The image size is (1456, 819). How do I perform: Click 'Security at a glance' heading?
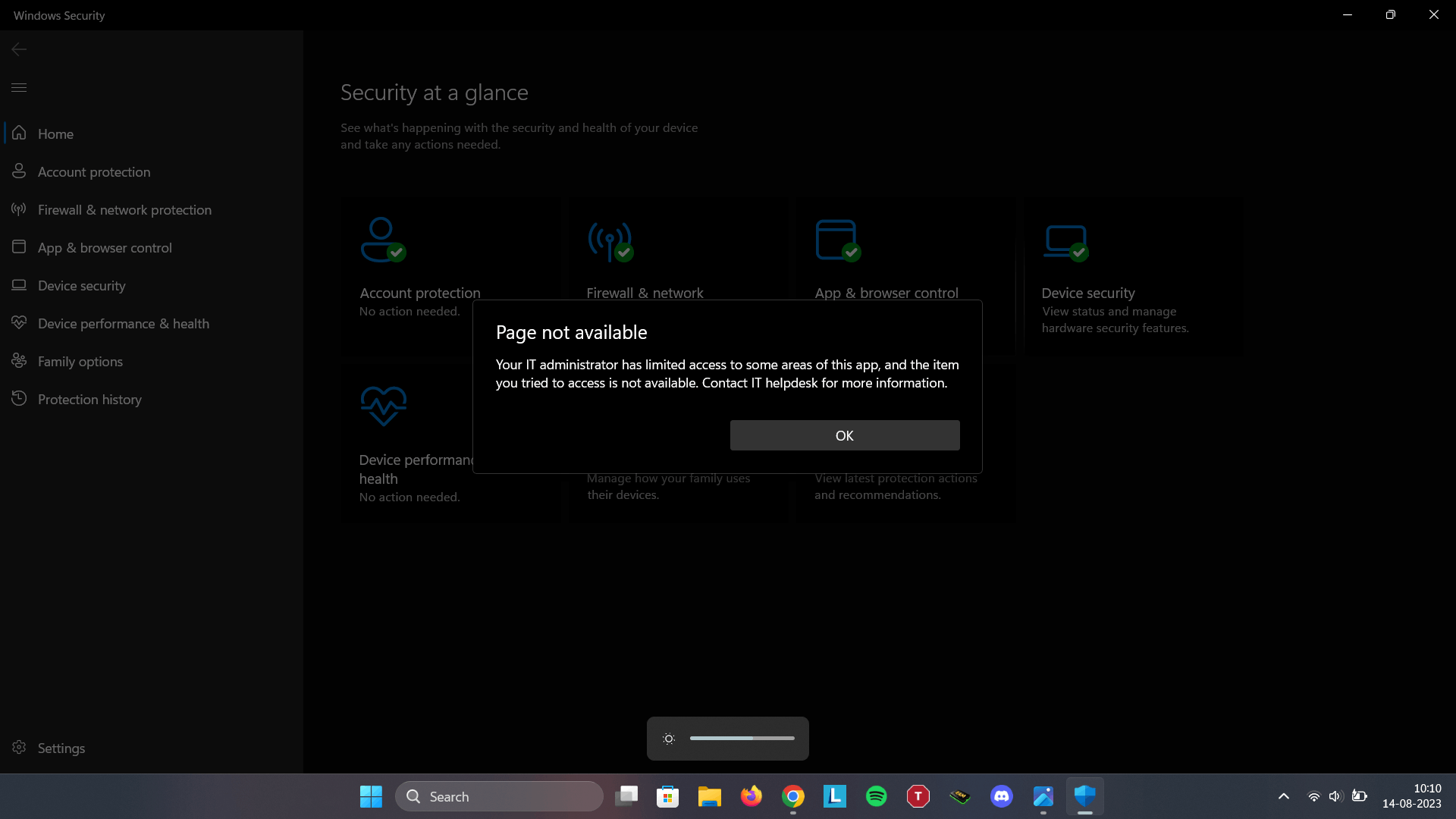435,93
